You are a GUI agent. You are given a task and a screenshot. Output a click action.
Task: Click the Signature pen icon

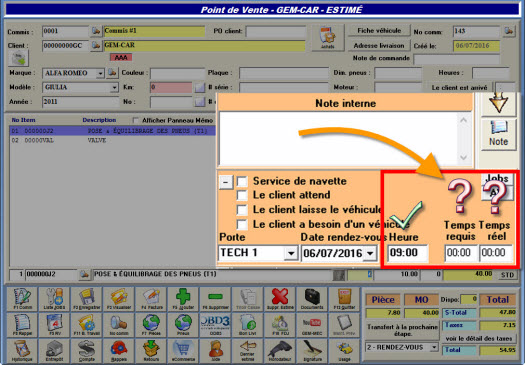(x=312, y=351)
